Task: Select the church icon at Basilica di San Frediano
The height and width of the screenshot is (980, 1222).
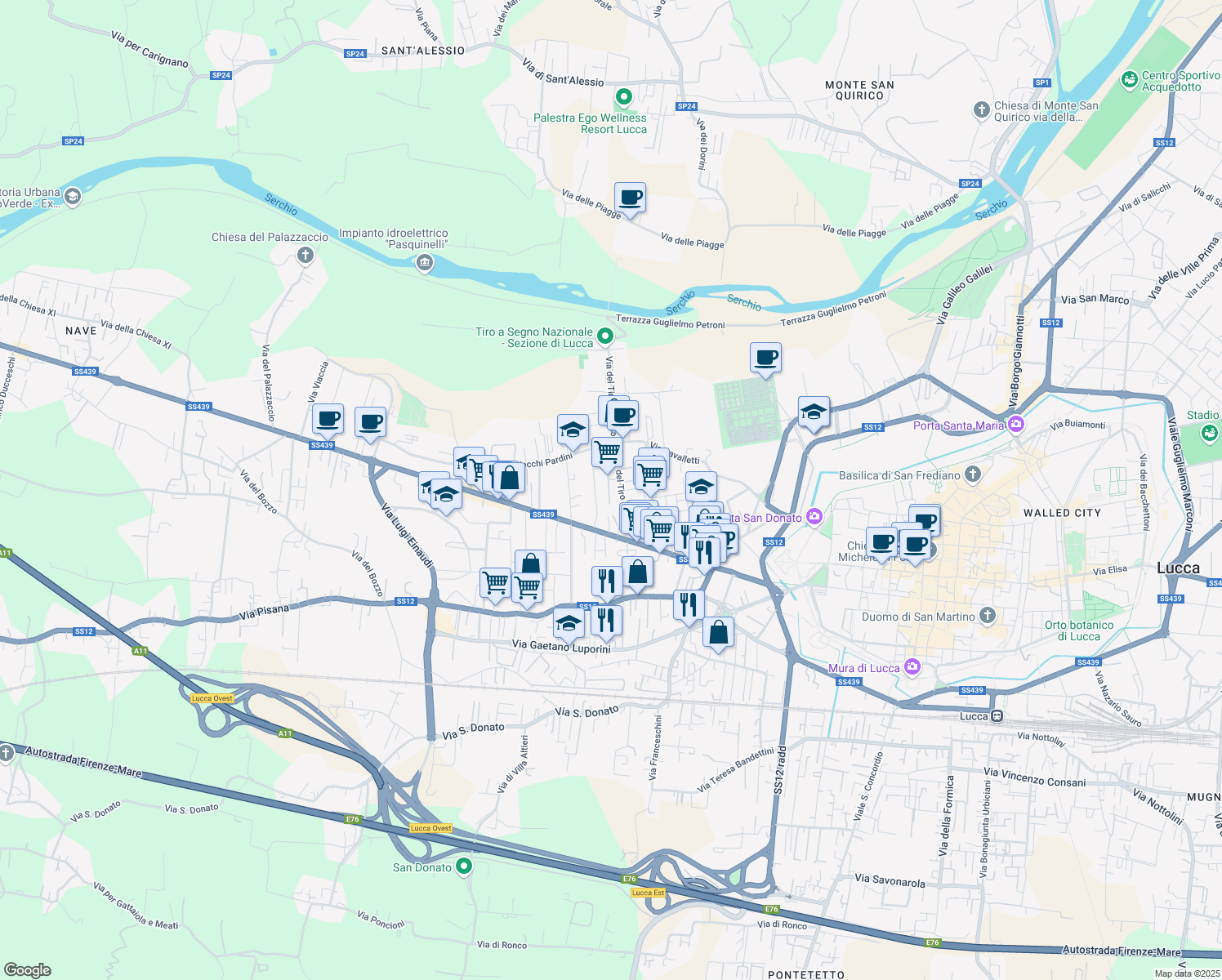Action: (x=973, y=475)
